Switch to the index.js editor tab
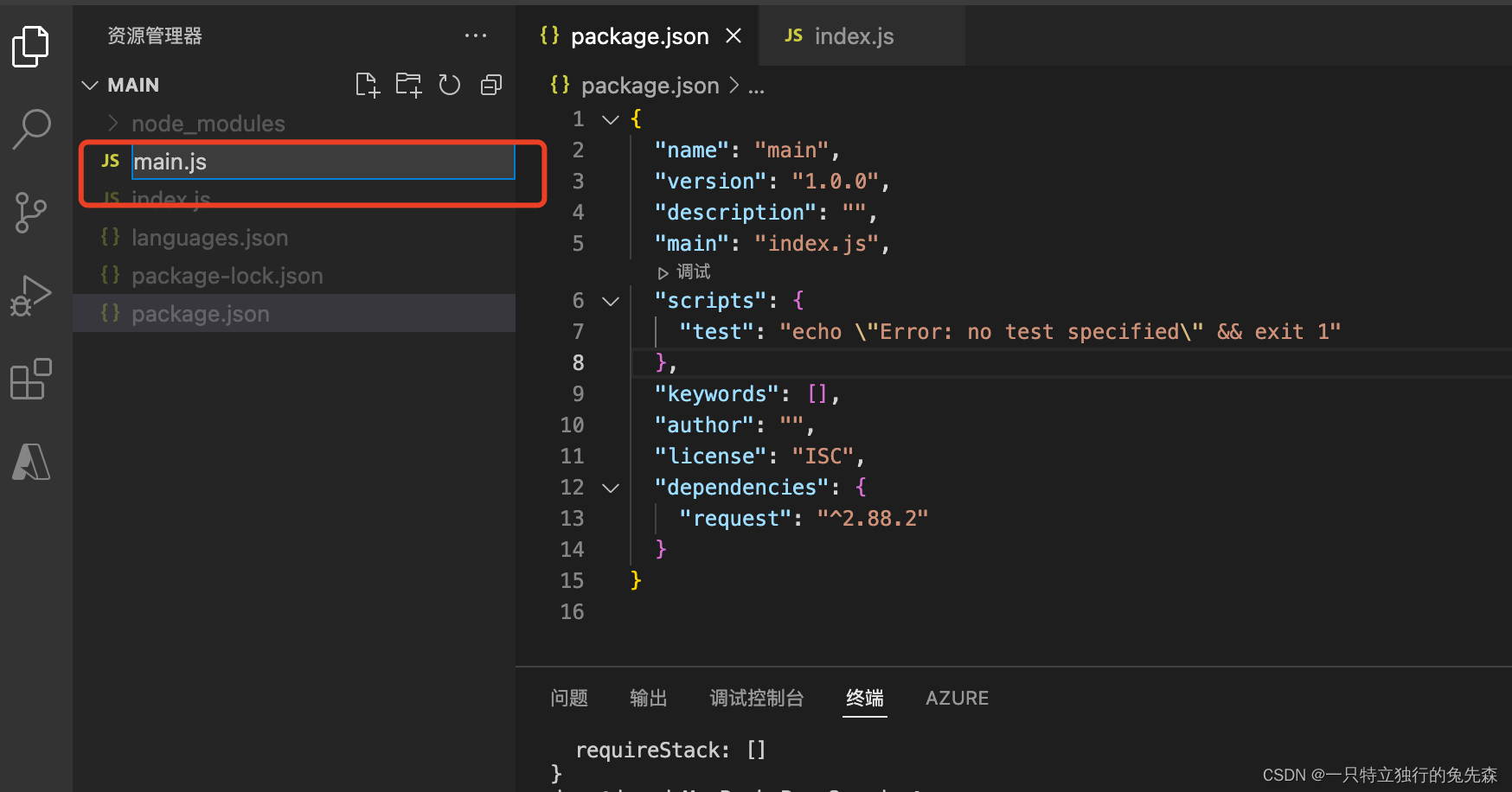 pyautogui.click(x=853, y=36)
